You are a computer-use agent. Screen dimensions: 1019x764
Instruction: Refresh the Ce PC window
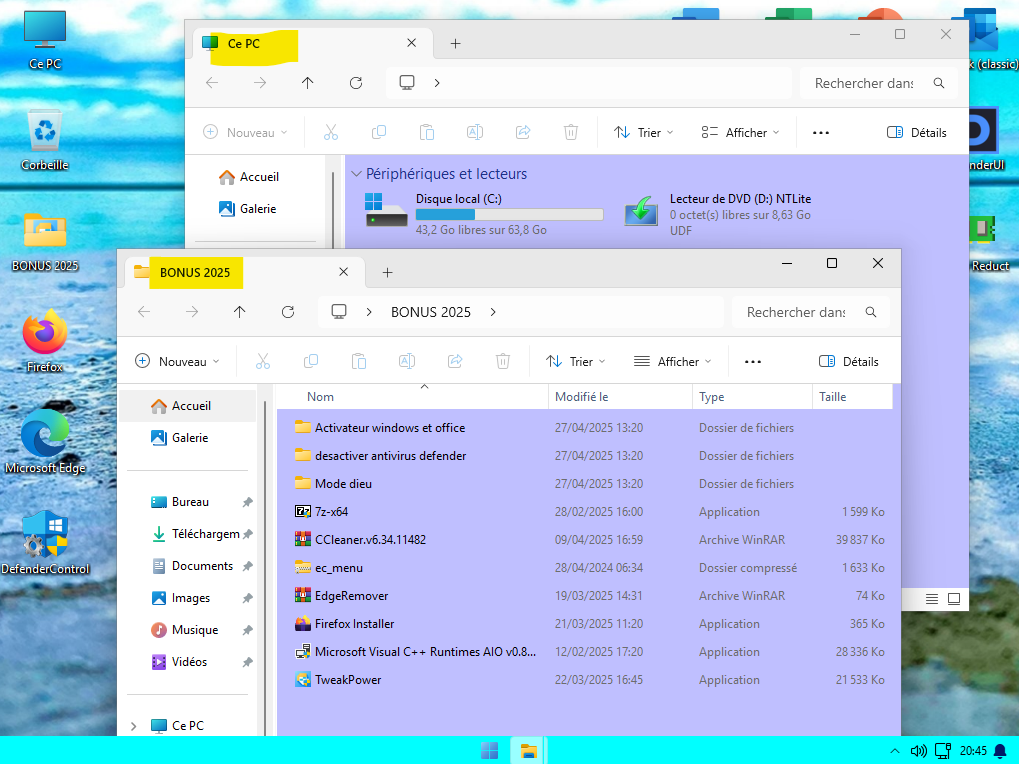[355, 83]
